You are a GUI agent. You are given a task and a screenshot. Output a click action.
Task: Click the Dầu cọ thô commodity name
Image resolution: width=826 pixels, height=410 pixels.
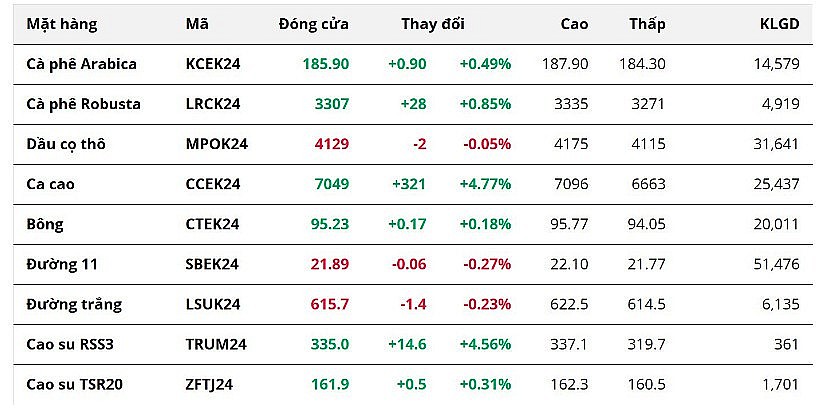pyautogui.click(x=66, y=143)
